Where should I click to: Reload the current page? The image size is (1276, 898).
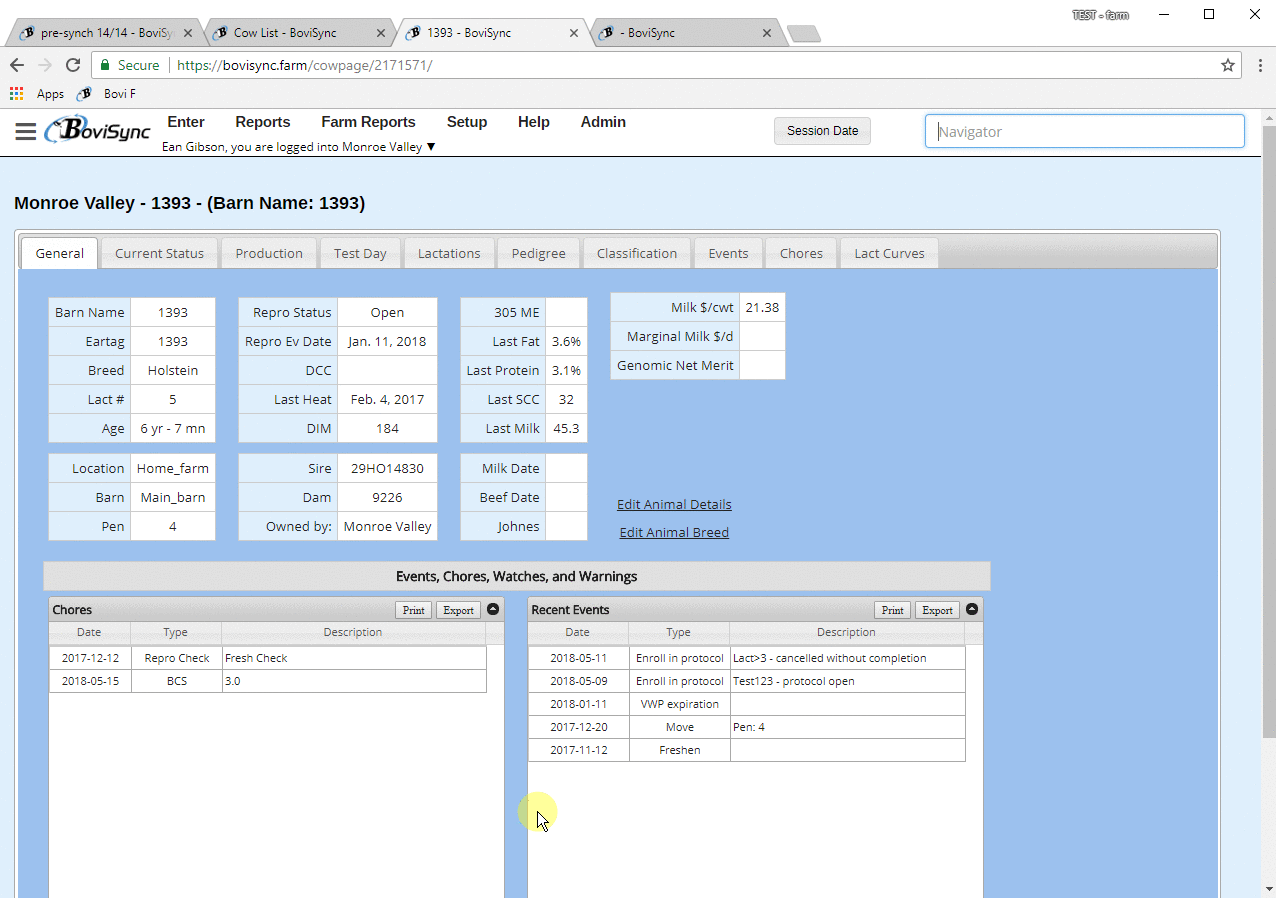73,65
